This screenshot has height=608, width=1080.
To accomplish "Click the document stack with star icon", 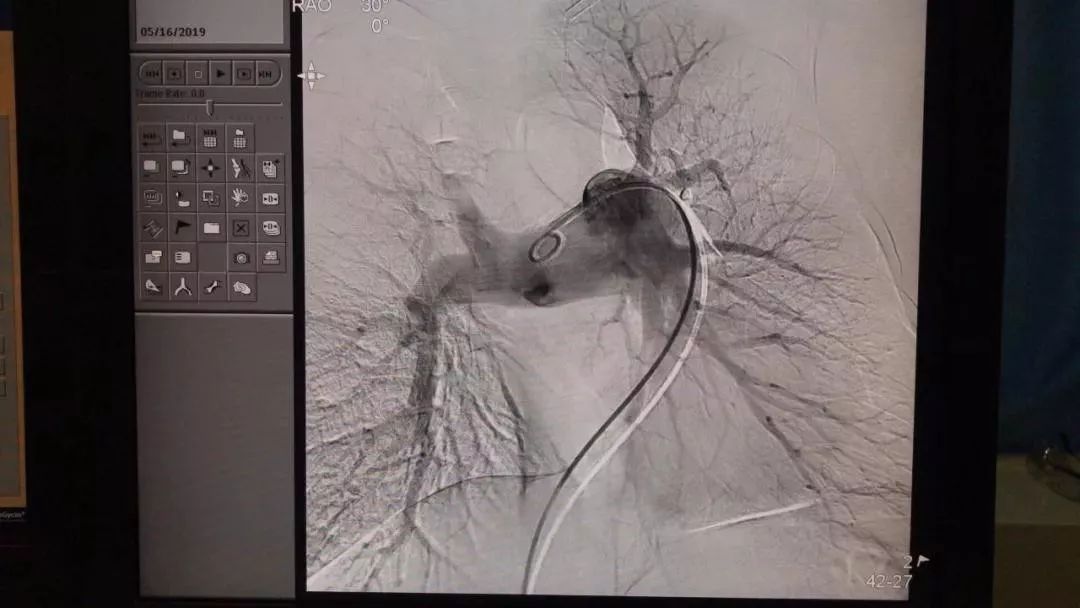I will pyautogui.click(x=270, y=168).
